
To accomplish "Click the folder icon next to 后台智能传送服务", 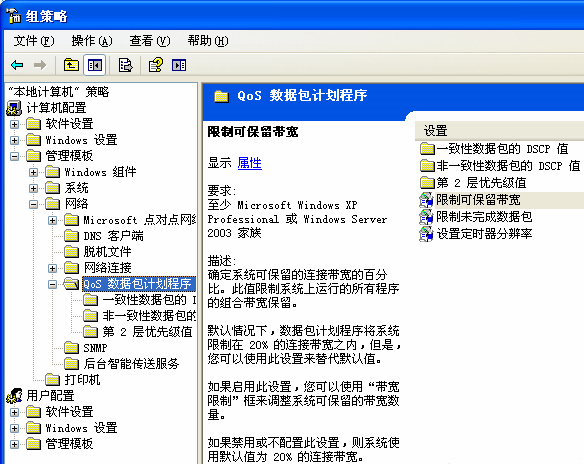I will coord(71,363).
